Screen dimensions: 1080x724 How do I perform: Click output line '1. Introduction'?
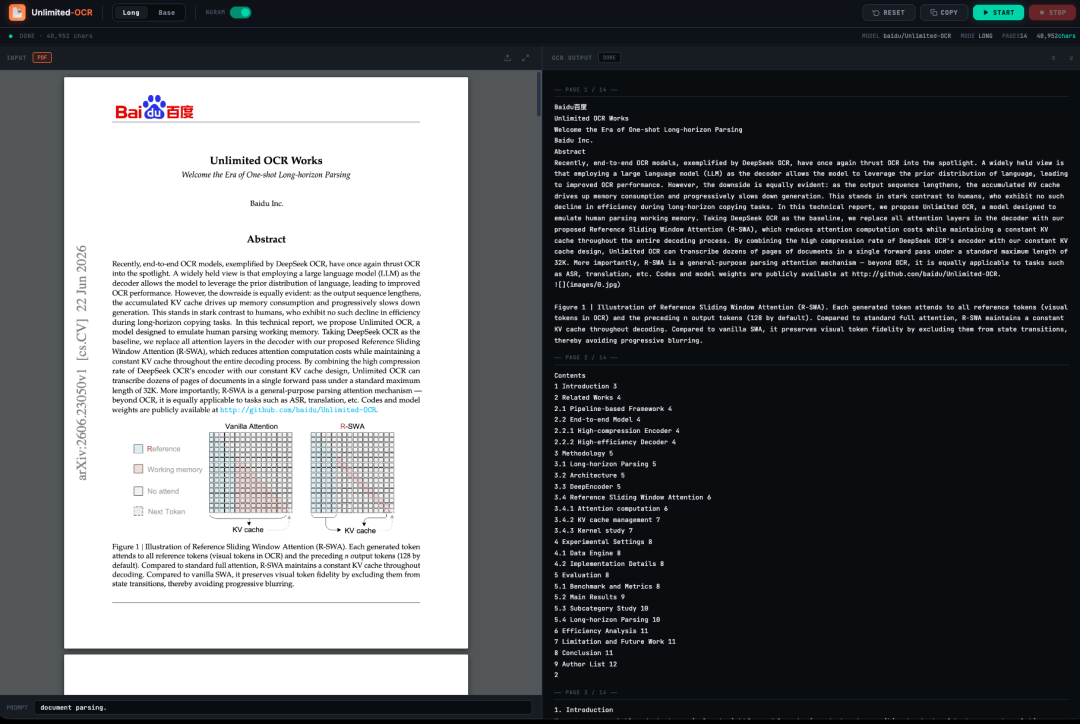(583, 710)
